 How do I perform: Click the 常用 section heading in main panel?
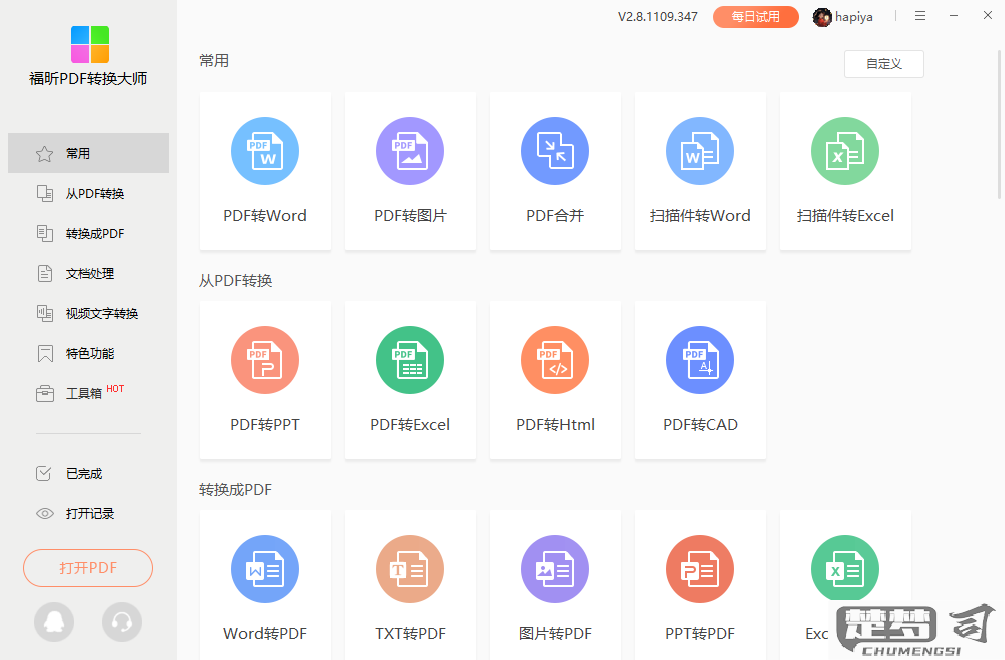click(214, 61)
